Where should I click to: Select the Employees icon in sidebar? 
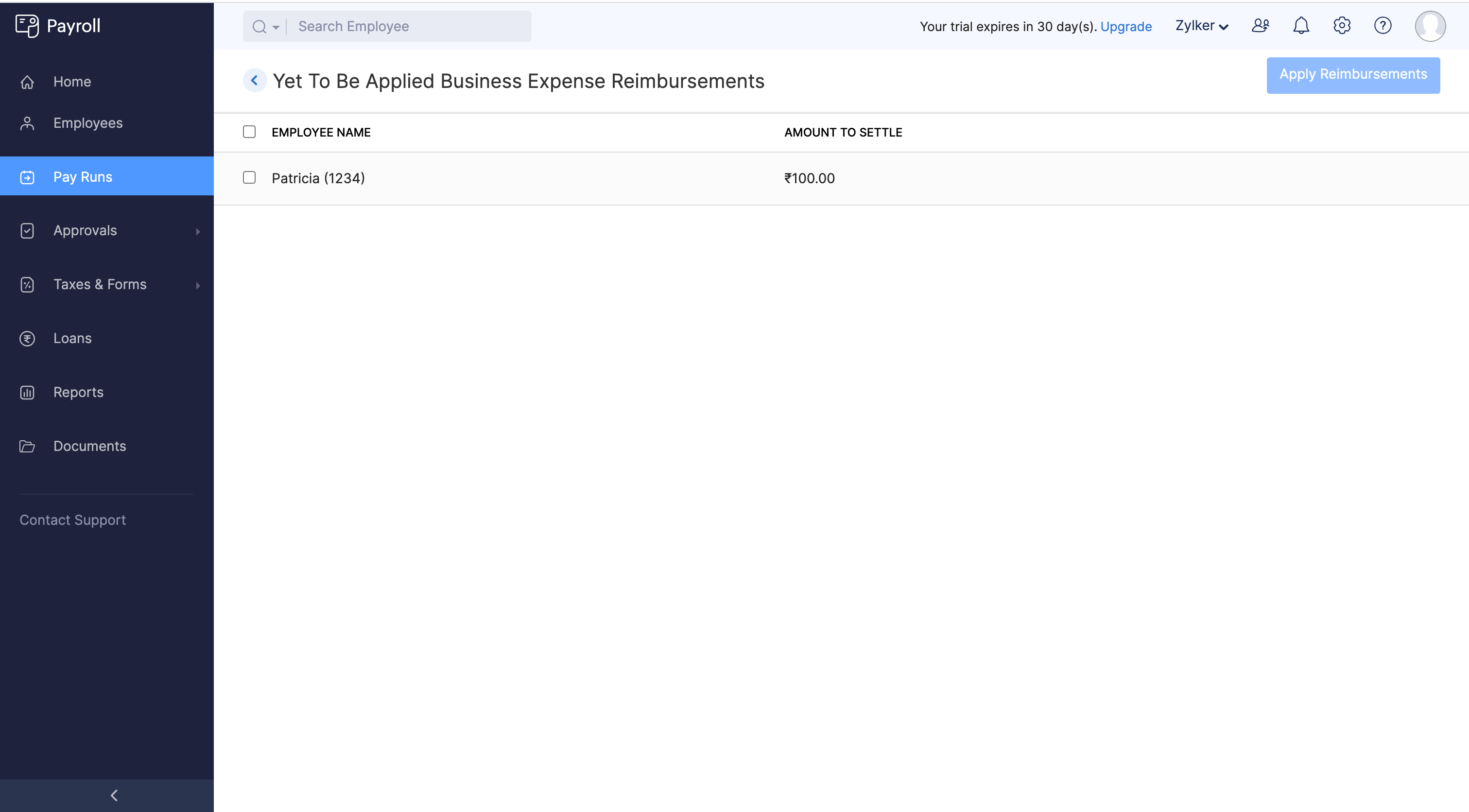coord(27,122)
